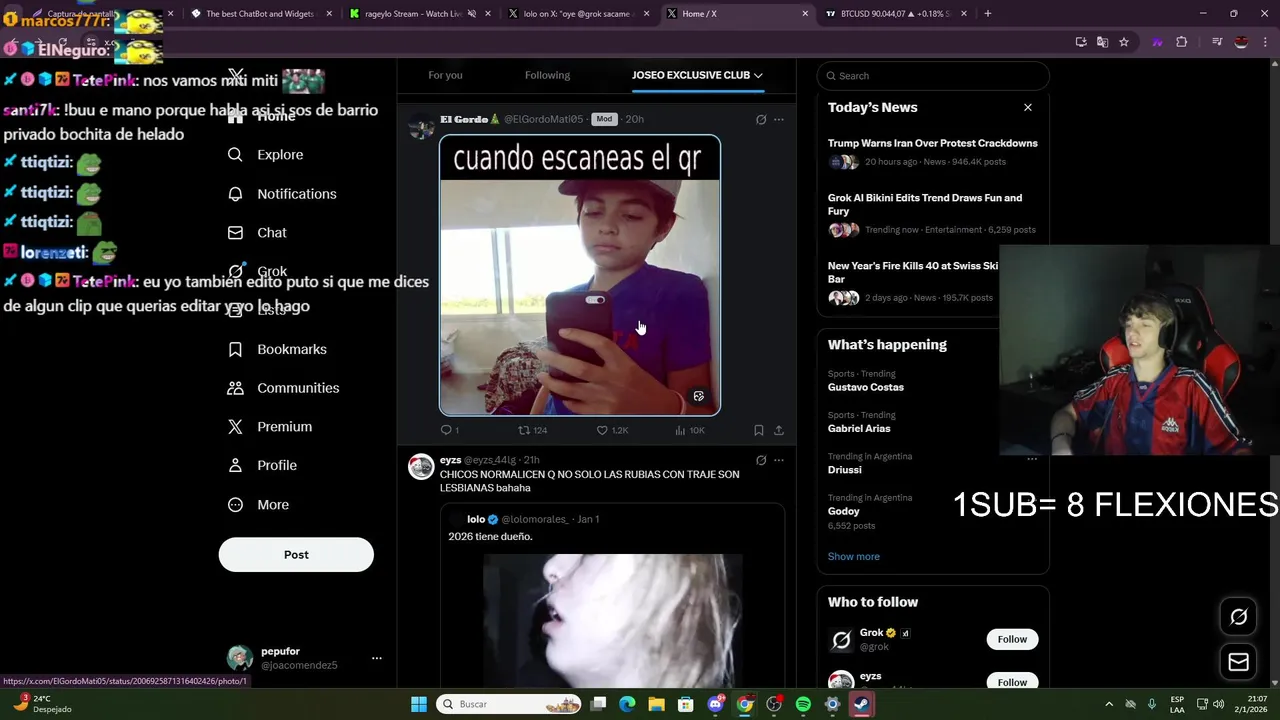
Task: Open account menu dots beside pepufor
Action: (x=377, y=658)
